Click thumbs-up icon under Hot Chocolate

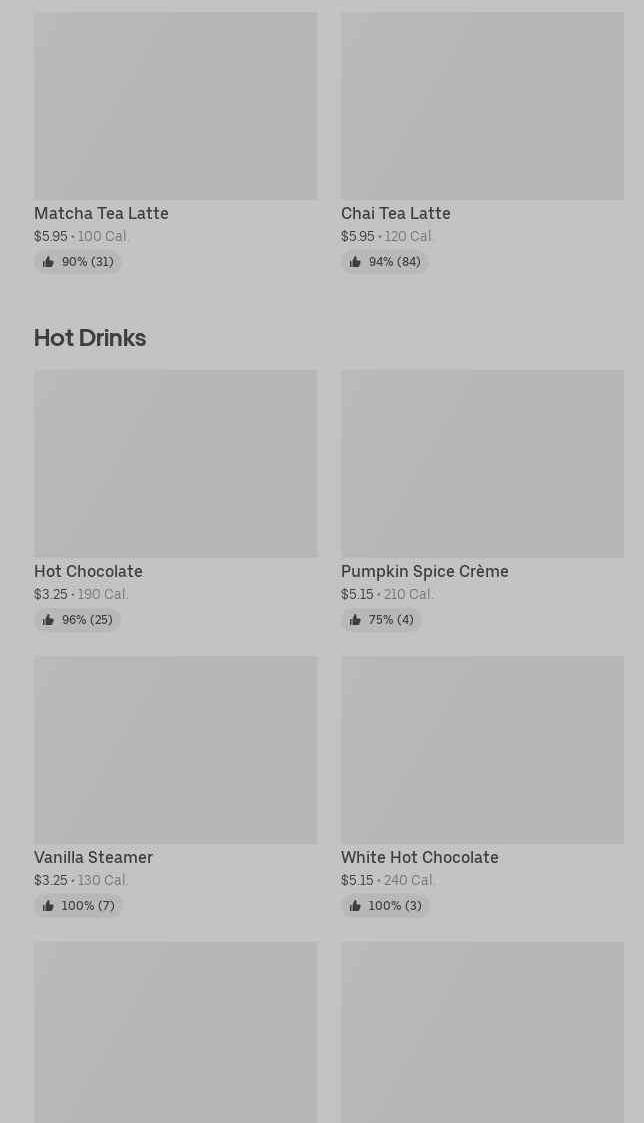click(x=48, y=620)
